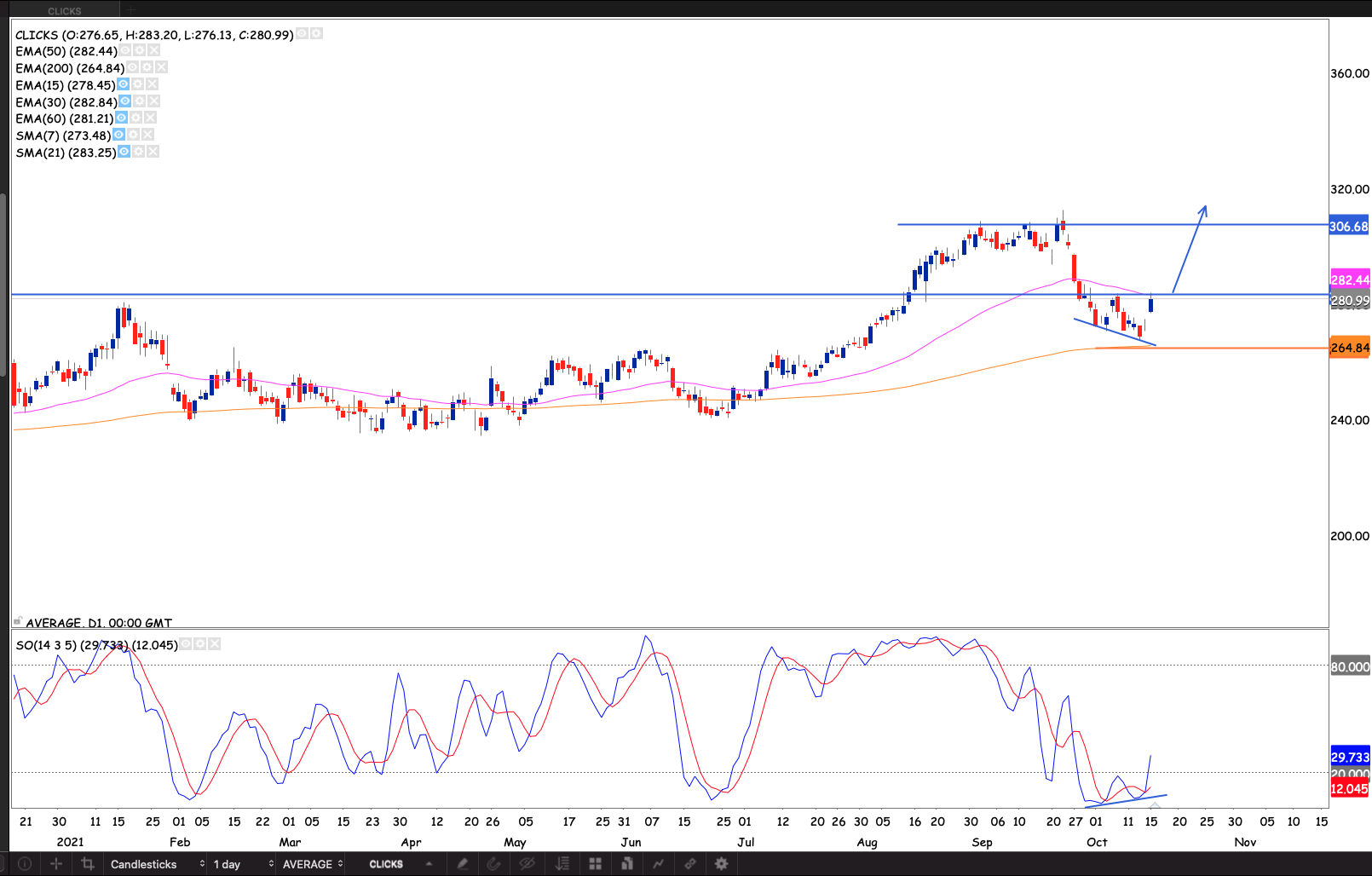Remove the SMA(21) indicator with X
1372x876 pixels.
click(x=153, y=152)
